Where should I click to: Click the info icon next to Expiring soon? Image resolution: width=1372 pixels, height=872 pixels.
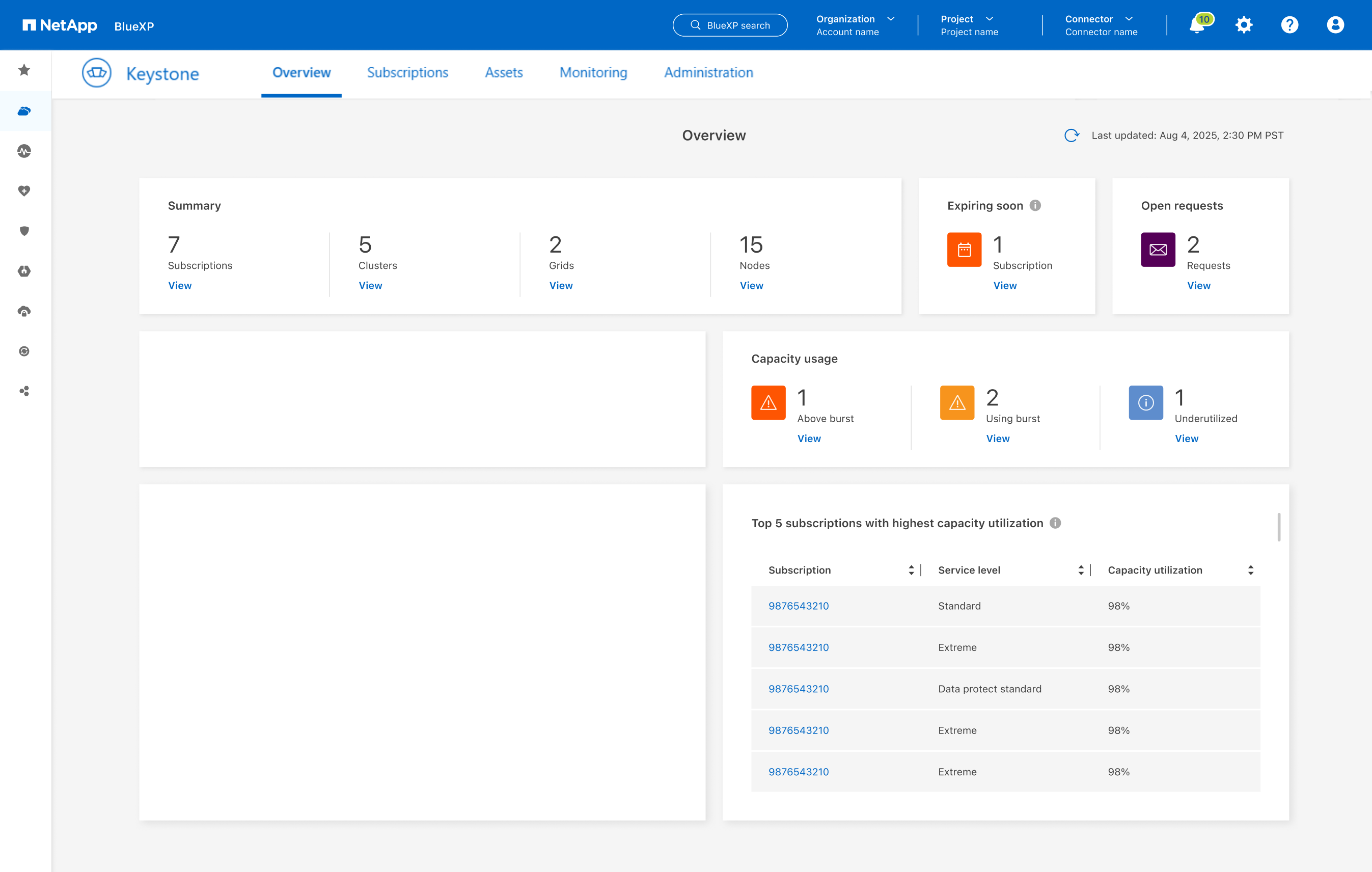[x=1035, y=206]
